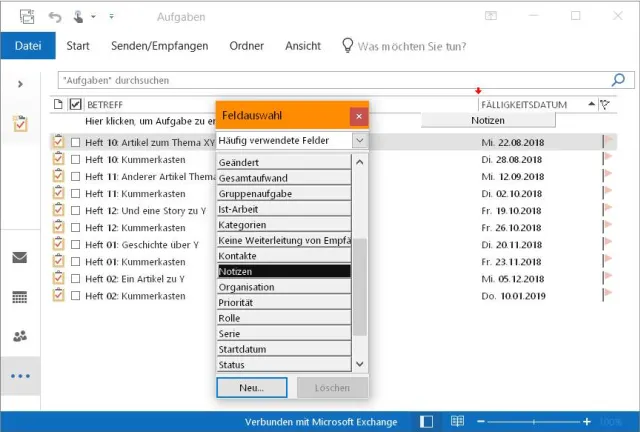
Task: Tick checkbox for Heft 02: Kummerkasten
Action: [x=76, y=296]
